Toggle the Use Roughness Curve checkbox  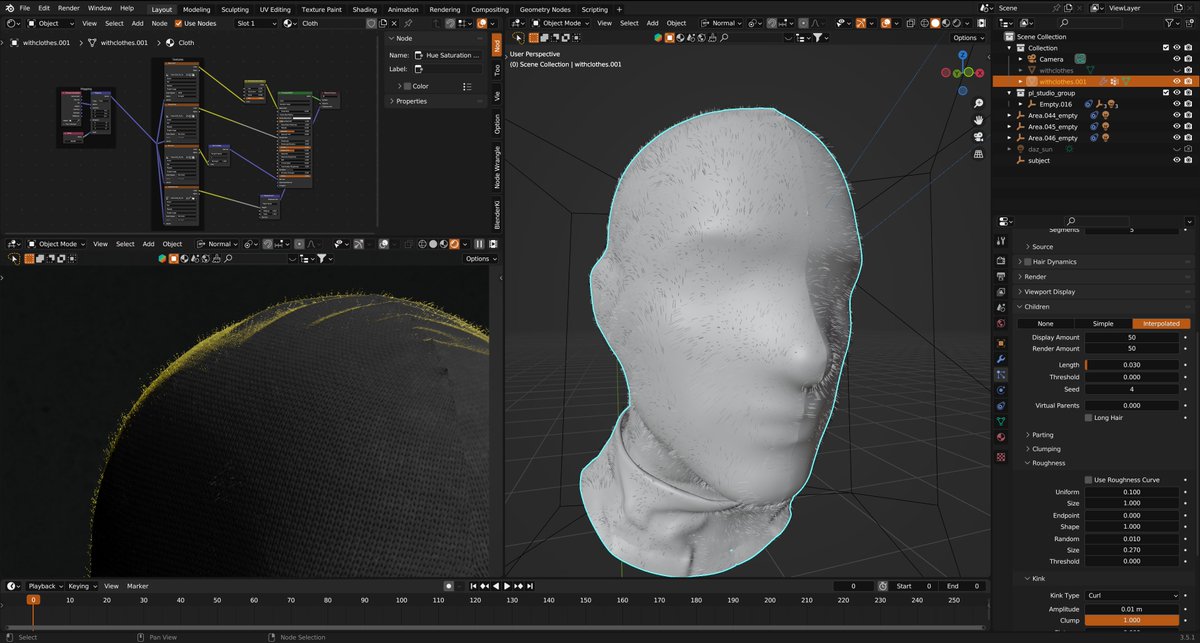[x=1089, y=480]
